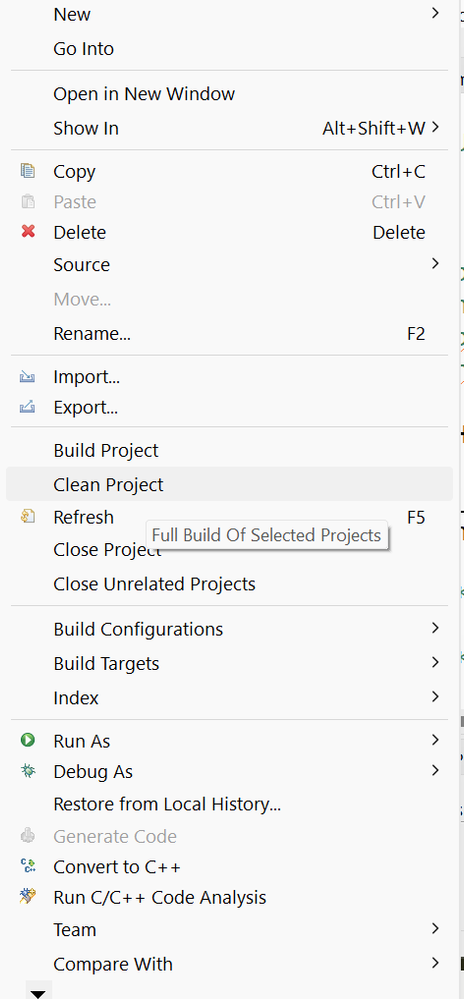Select Open in New Window
This screenshot has height=999, width=464.
(x=229, y=94)
